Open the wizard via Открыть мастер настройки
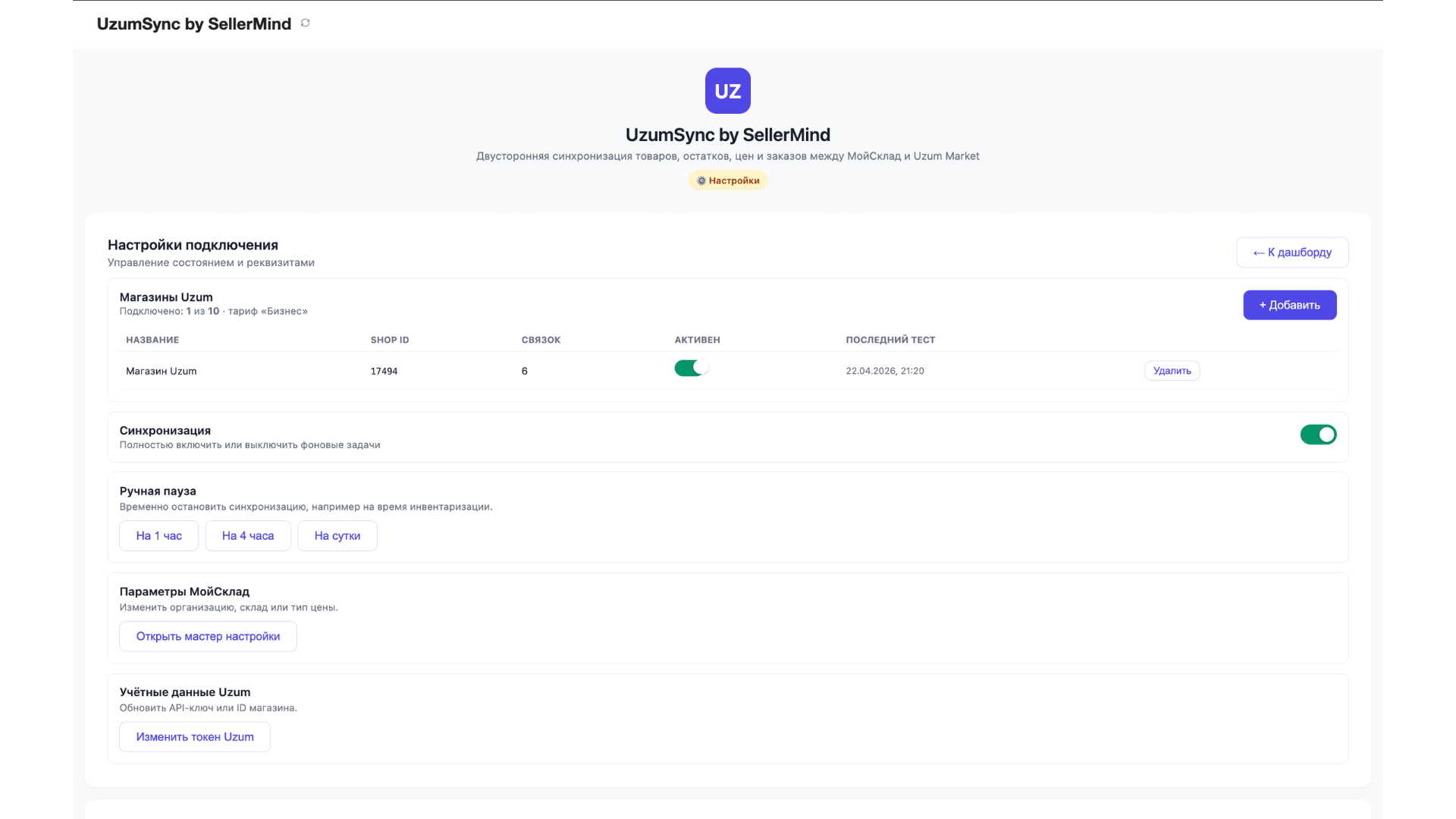Viewport: 1456px width, 819px height. pyautogui.click(x=208, y=636)
